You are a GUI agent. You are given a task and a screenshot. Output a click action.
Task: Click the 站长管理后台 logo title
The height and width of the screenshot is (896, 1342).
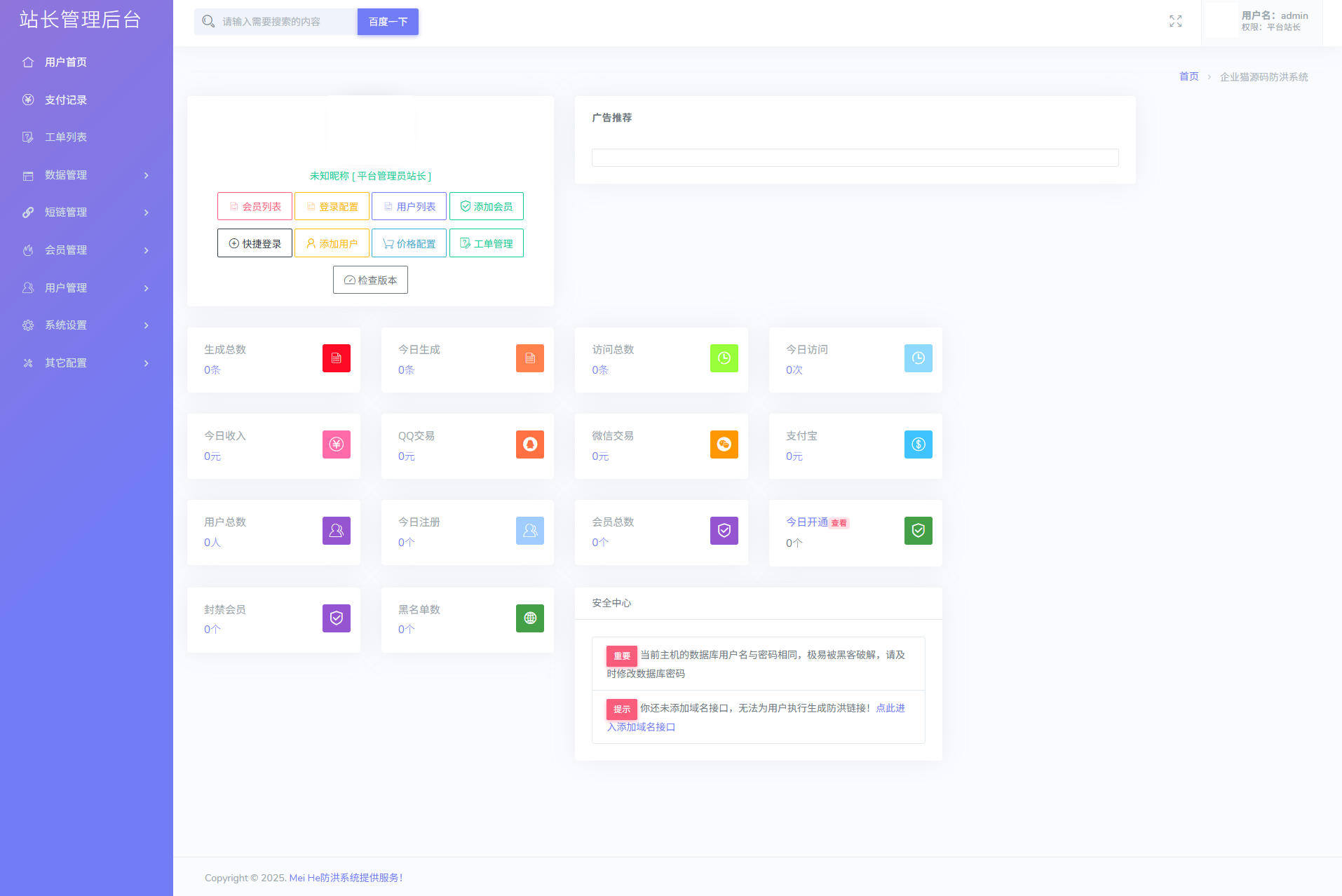(x=81, y=20)
